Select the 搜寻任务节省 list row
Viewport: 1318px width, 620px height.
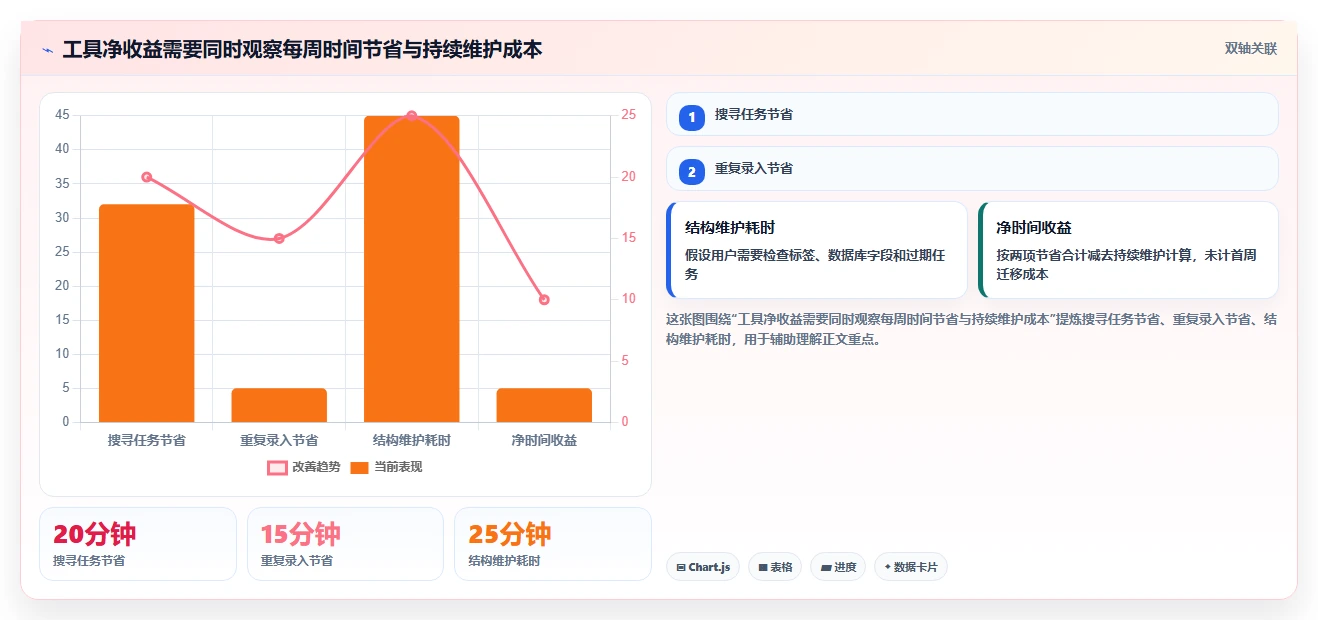pyautogui.click(x=972, y=114)
